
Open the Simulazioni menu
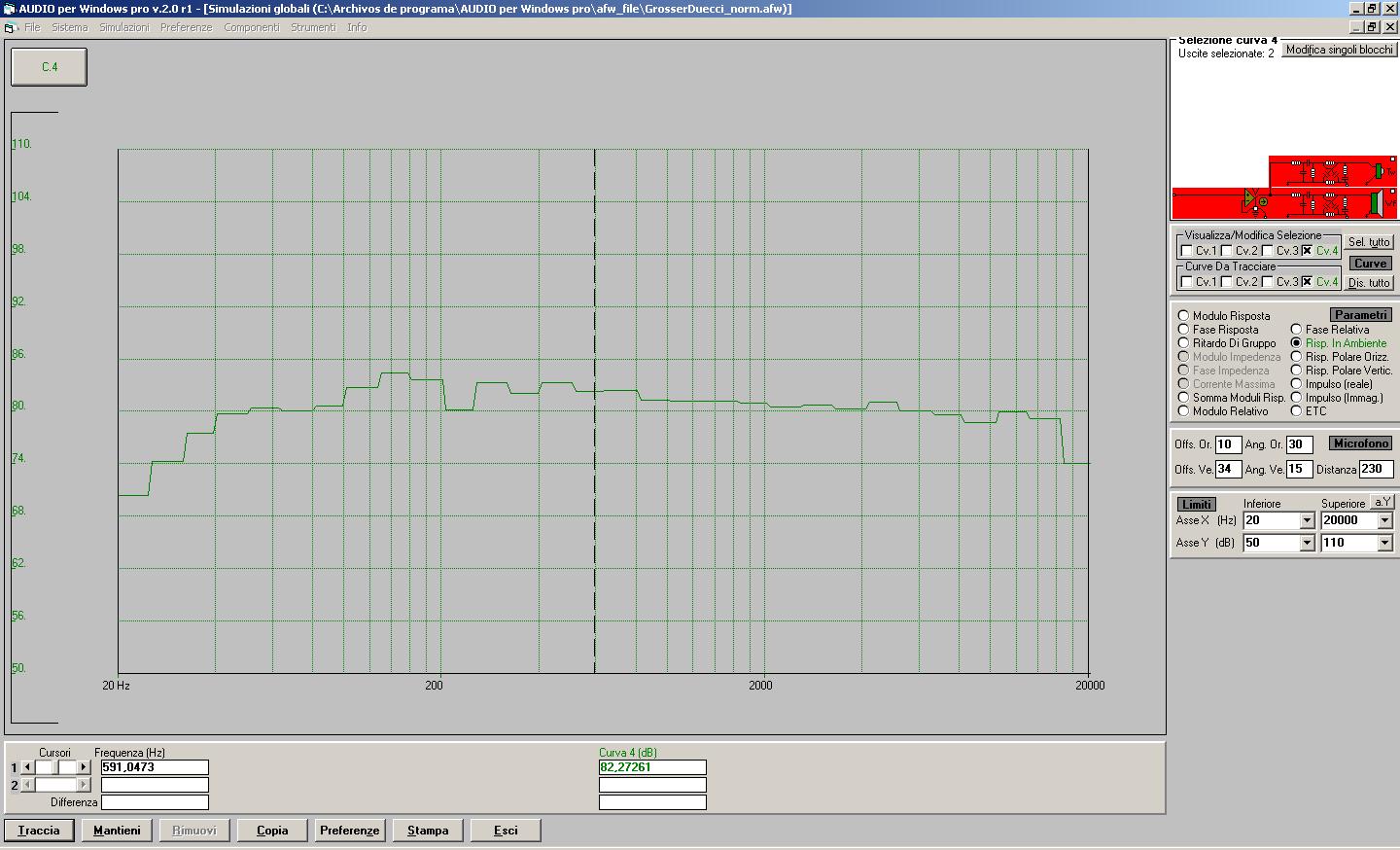point(124,28)
